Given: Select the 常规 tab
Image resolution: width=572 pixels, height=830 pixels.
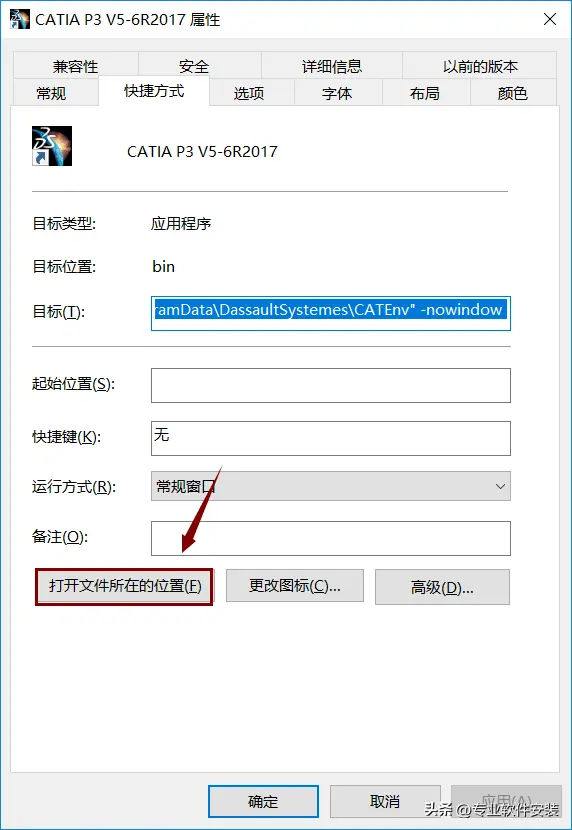Looking at the screenshot, I should point(51,93).
